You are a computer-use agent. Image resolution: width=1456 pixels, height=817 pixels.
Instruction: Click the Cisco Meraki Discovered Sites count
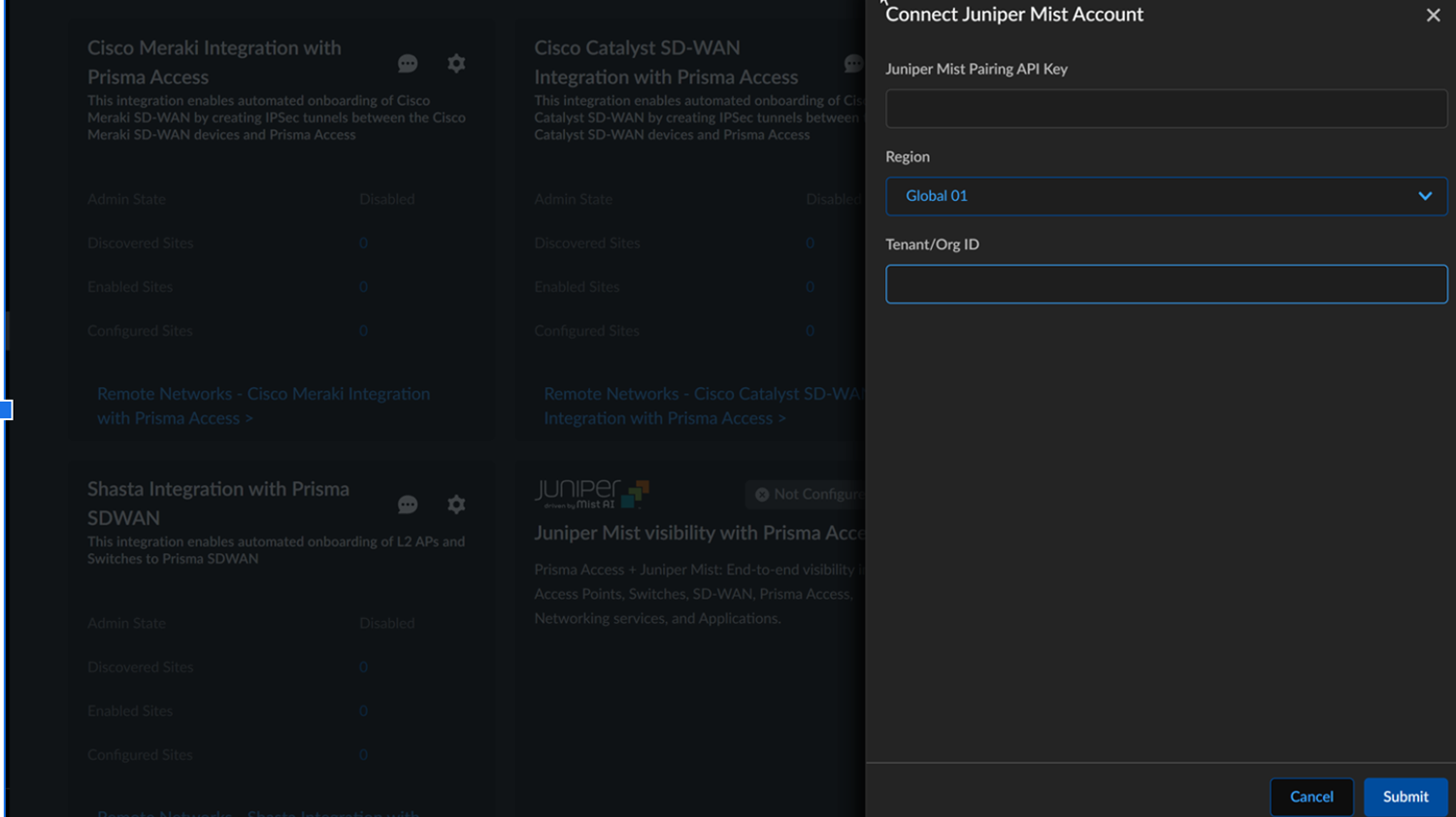(x=363, y=243)
